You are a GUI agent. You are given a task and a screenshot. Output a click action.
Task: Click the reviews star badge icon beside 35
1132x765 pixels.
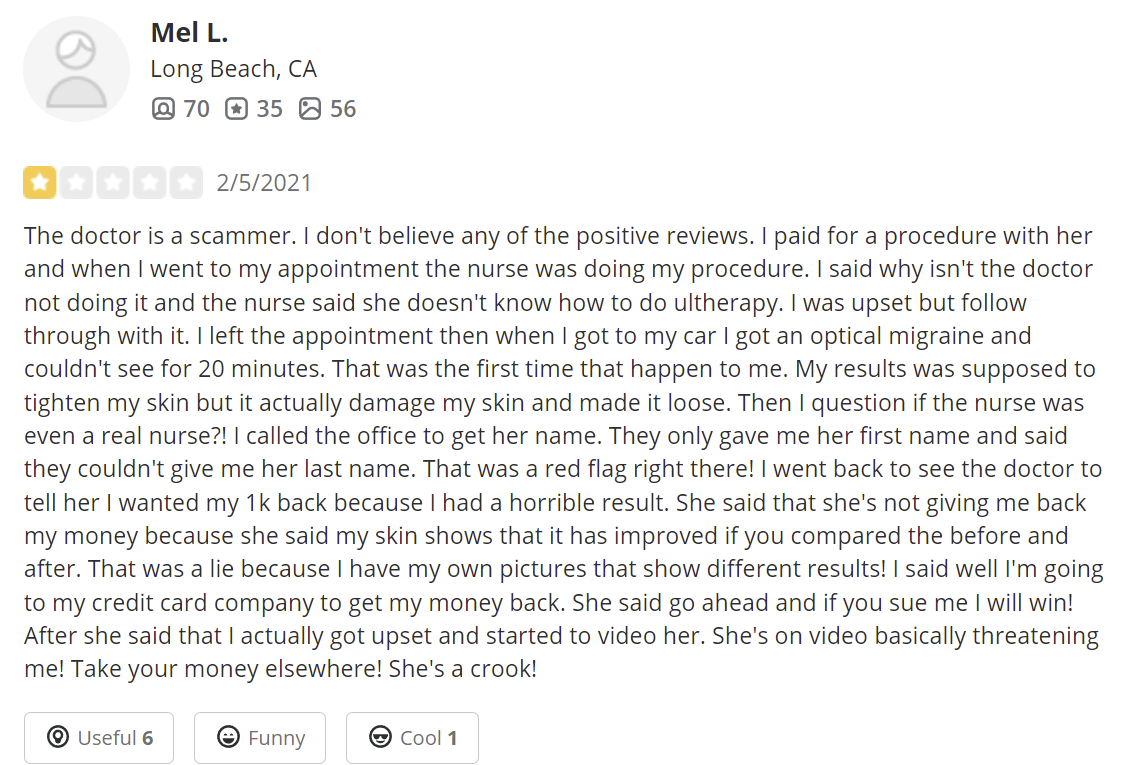(x=236, y=109)
